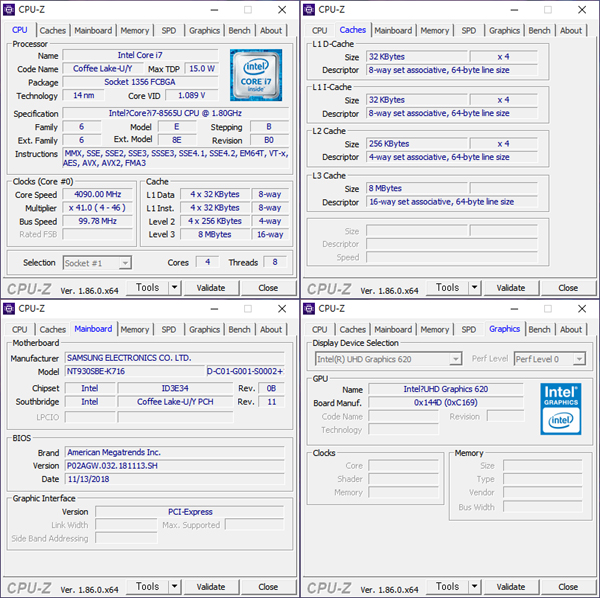
Task: Open Tools dropdown arrow in Graphics window
Action: (474, 586)
